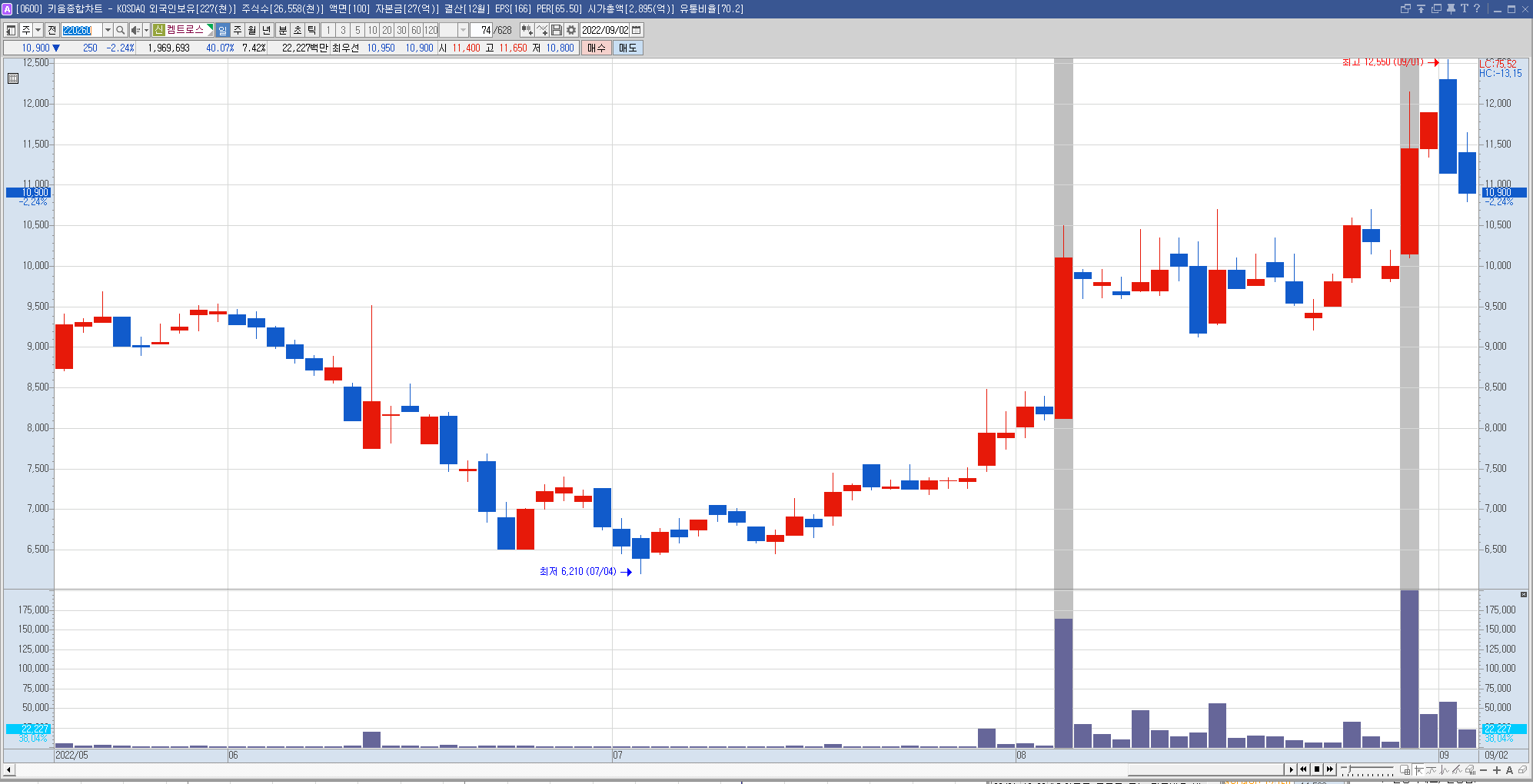Switch to minute (분) chart period
This screenshot has width=1533, height=784.
(x=282, y=30)
